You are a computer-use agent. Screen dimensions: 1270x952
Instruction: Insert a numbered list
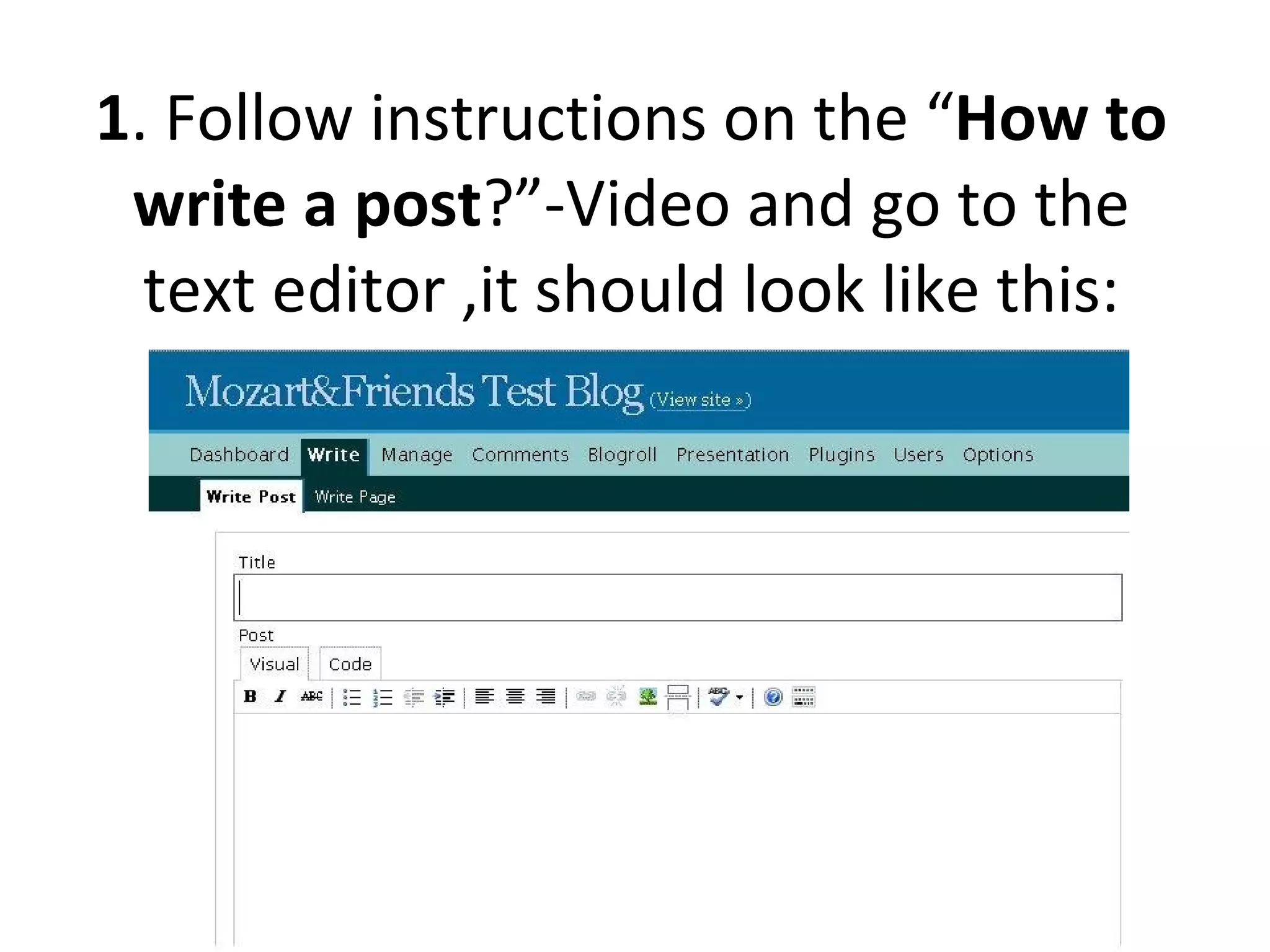383,697
